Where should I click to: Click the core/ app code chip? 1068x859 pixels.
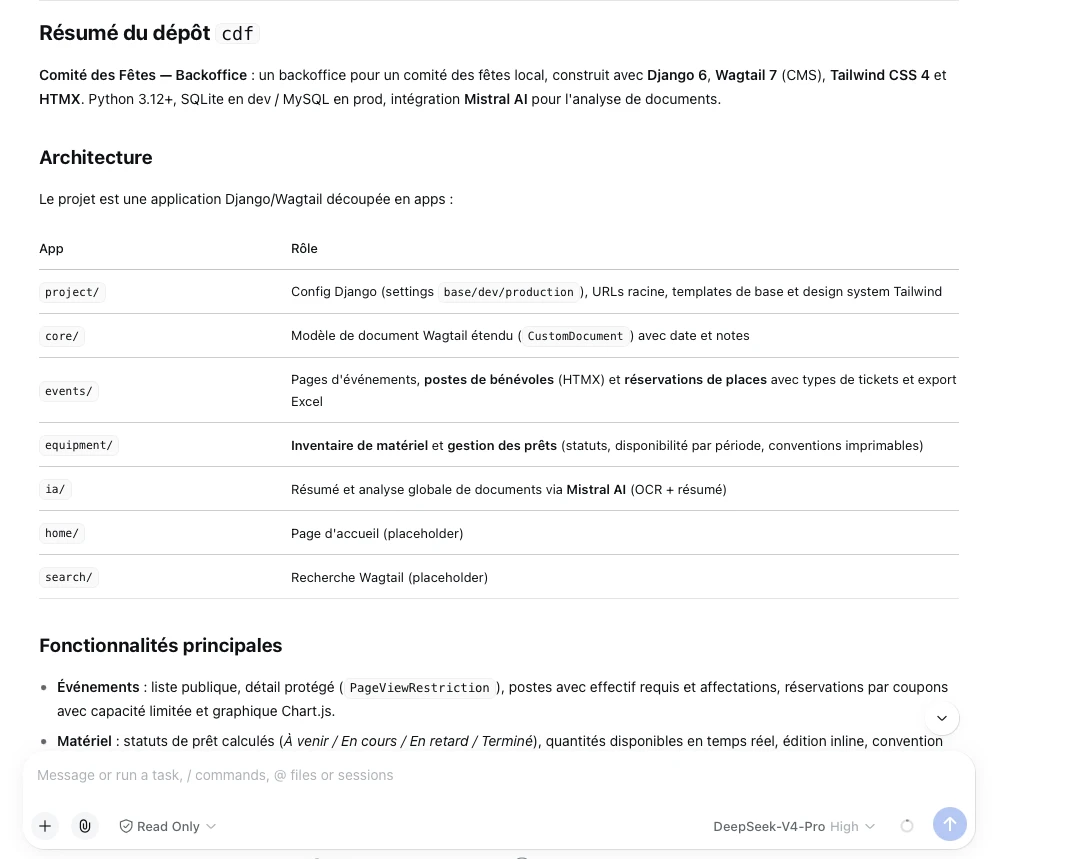(62, 336)
